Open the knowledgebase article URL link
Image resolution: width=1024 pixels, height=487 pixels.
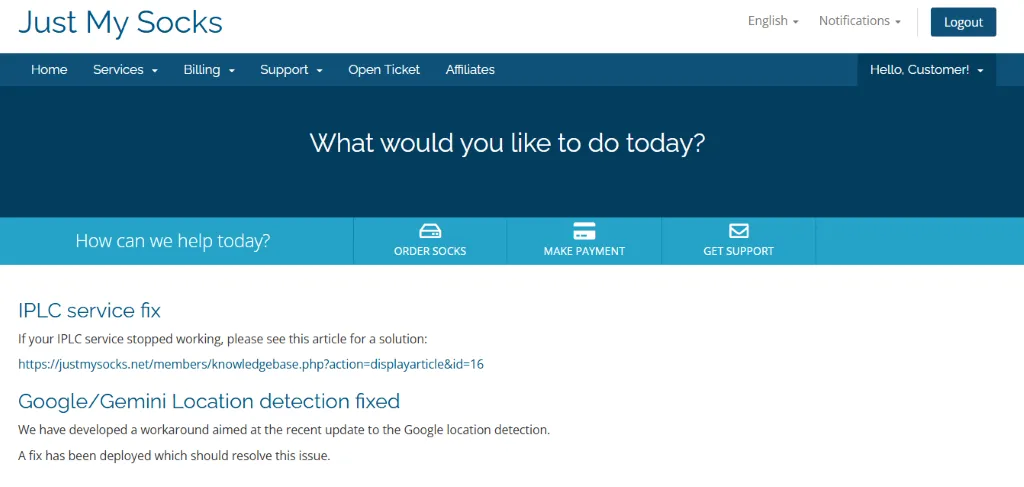pyautogui.click(x=251, y=364)
